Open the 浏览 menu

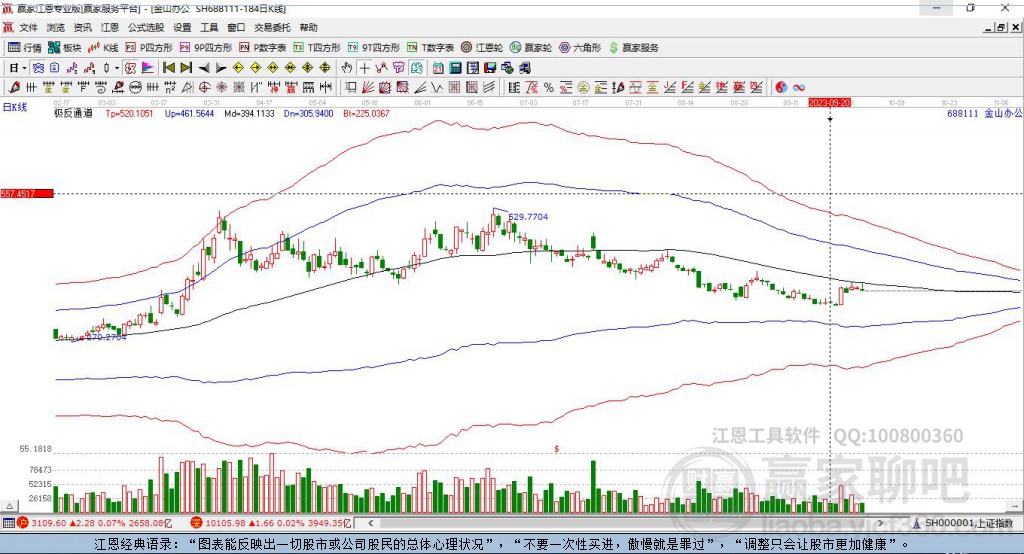pos(56,27)
